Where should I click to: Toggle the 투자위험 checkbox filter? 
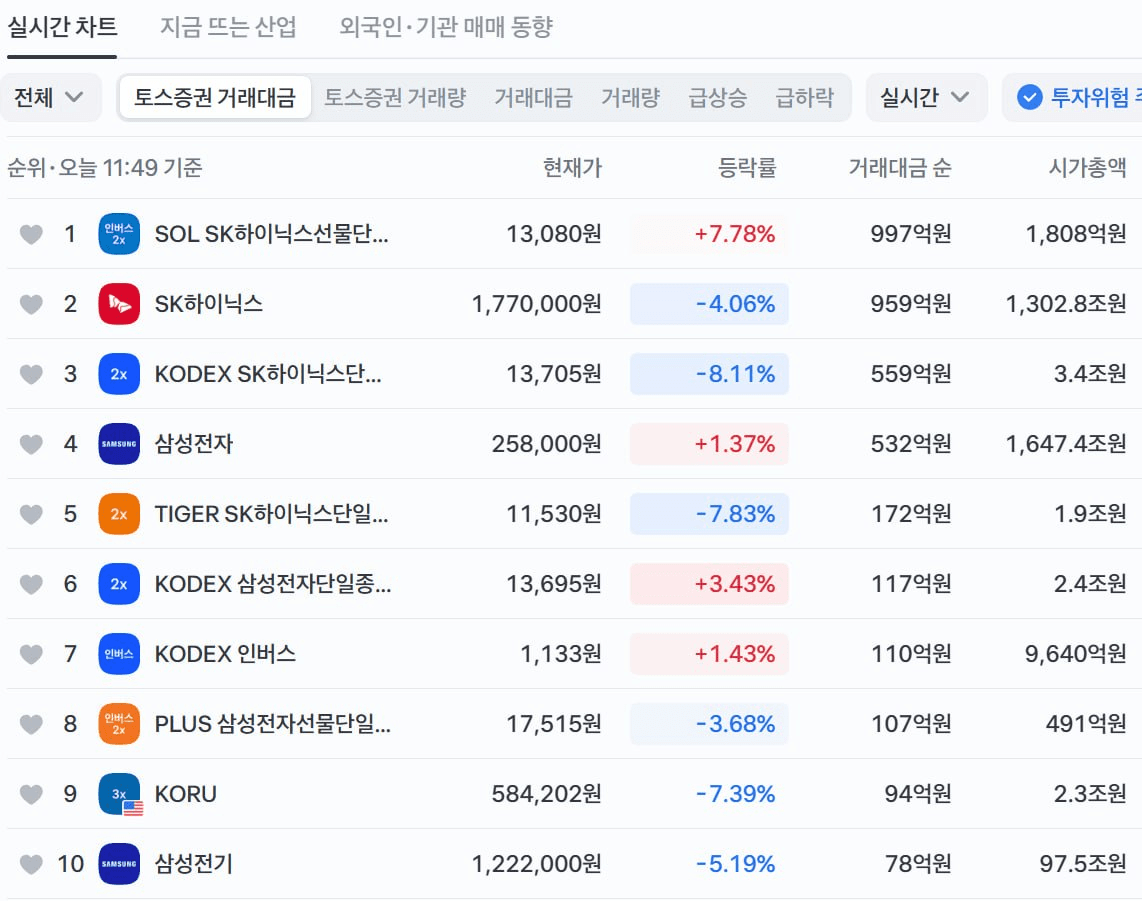(1029, 97)
